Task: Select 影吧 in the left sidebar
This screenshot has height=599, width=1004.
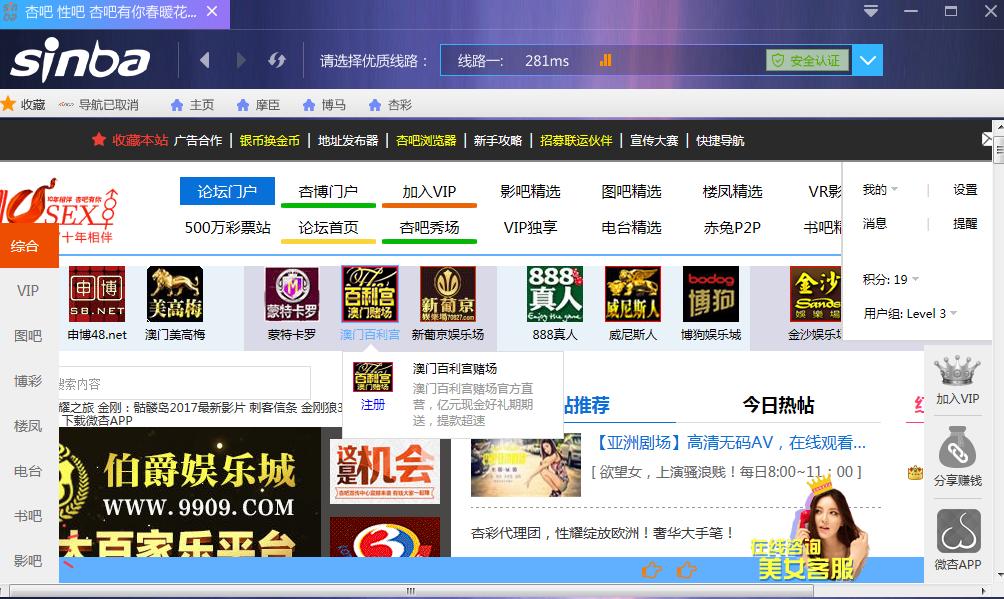Action: (28, 561)
